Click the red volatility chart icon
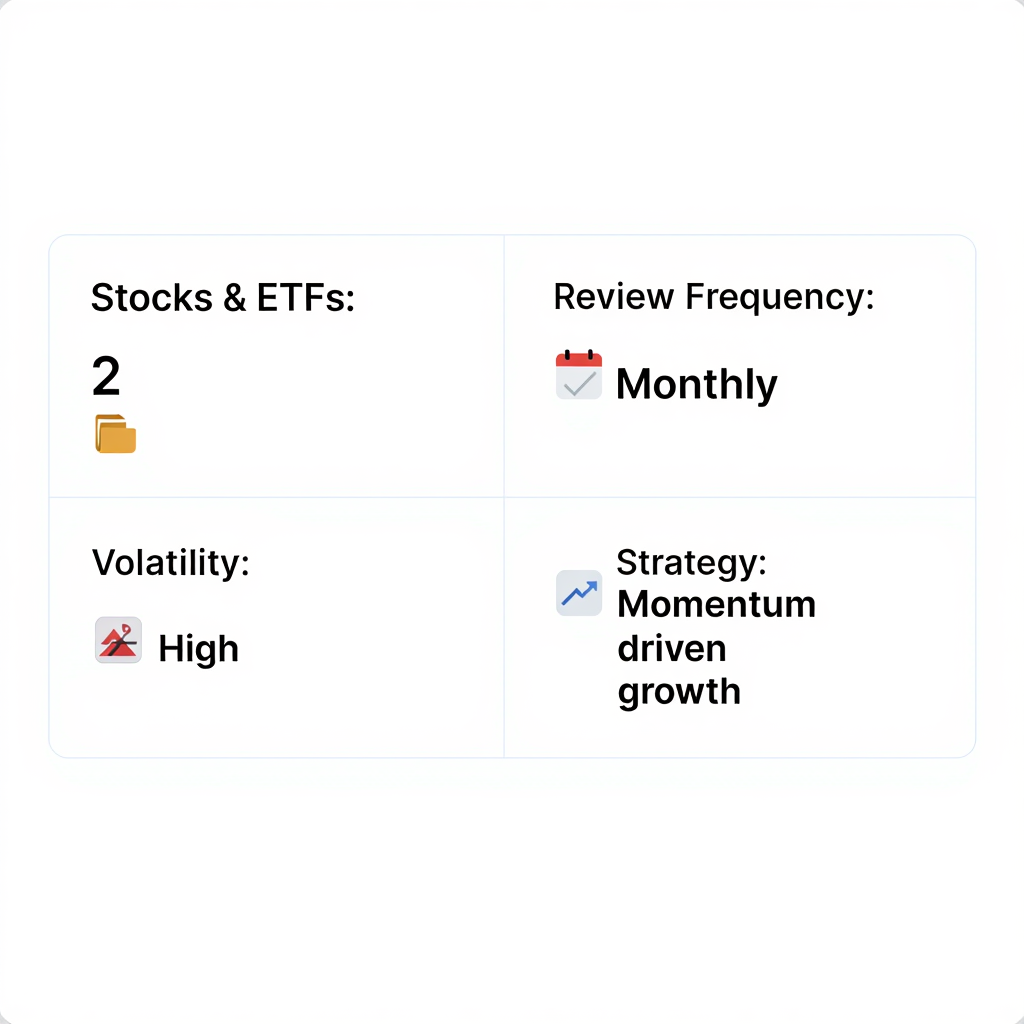 coord(118,641)
